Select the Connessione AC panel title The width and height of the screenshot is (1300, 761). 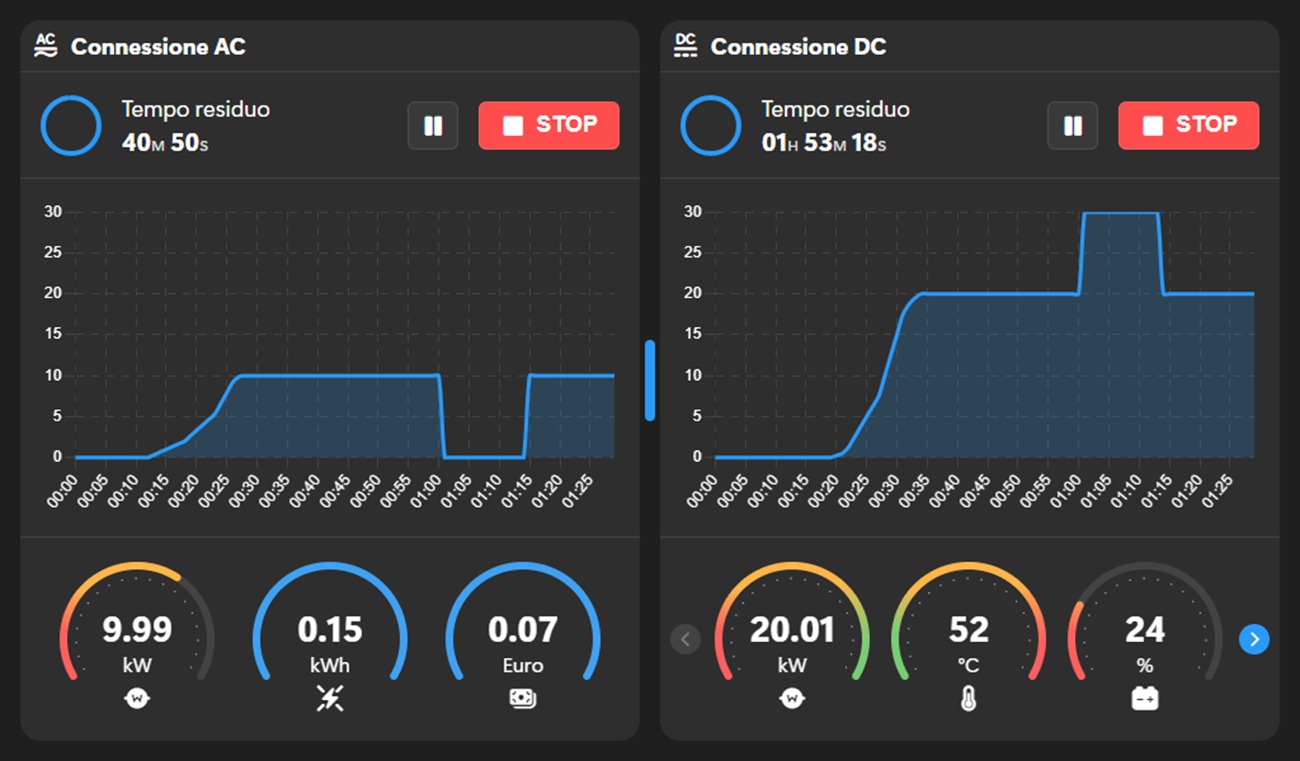158,46
